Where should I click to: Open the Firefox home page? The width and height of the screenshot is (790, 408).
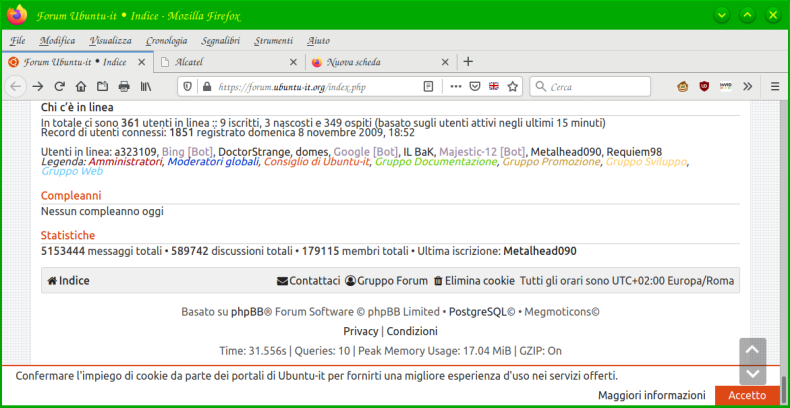(81, 87)
